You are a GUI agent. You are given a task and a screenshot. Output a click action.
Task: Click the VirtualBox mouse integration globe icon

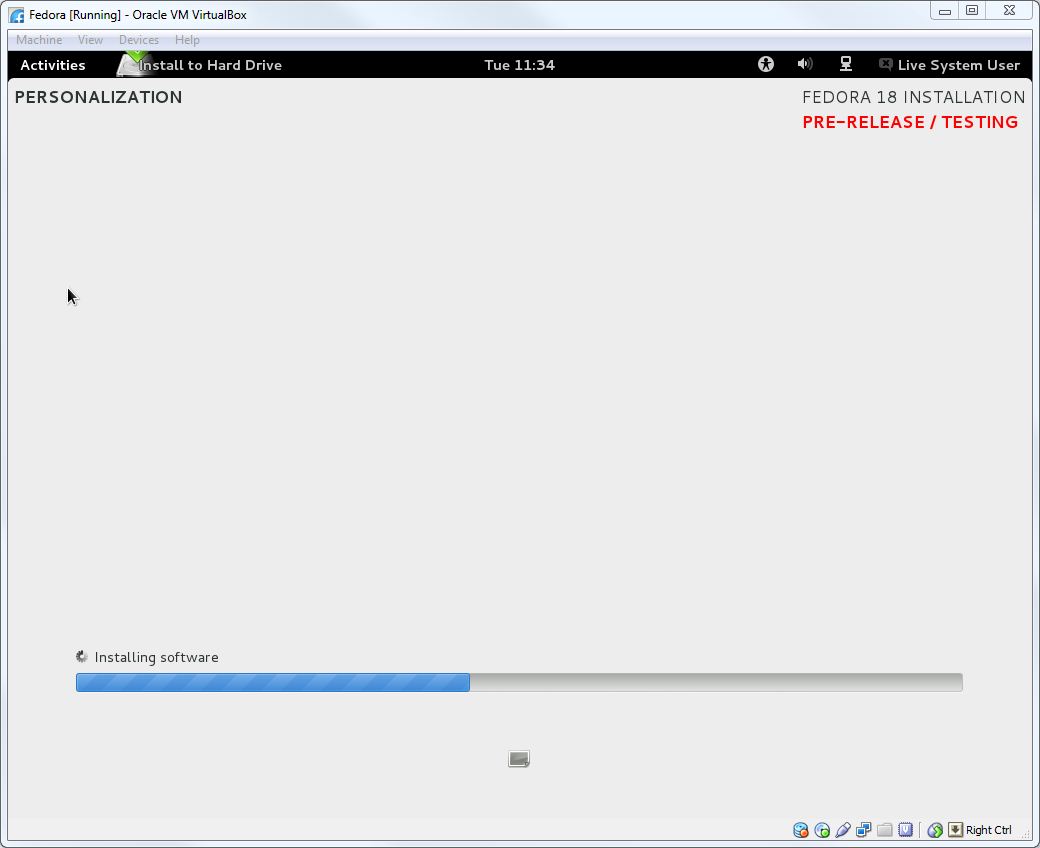(x=935, y=829)
